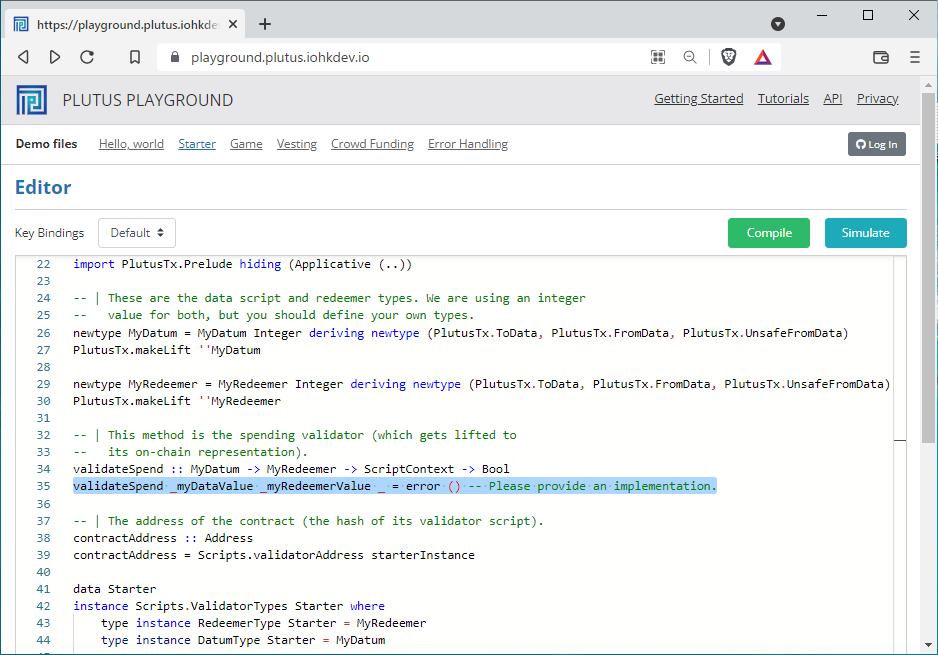Viewport: 938px width, 655px height.
Task: Open the browser hamburger menu
Action: point(914,58)
